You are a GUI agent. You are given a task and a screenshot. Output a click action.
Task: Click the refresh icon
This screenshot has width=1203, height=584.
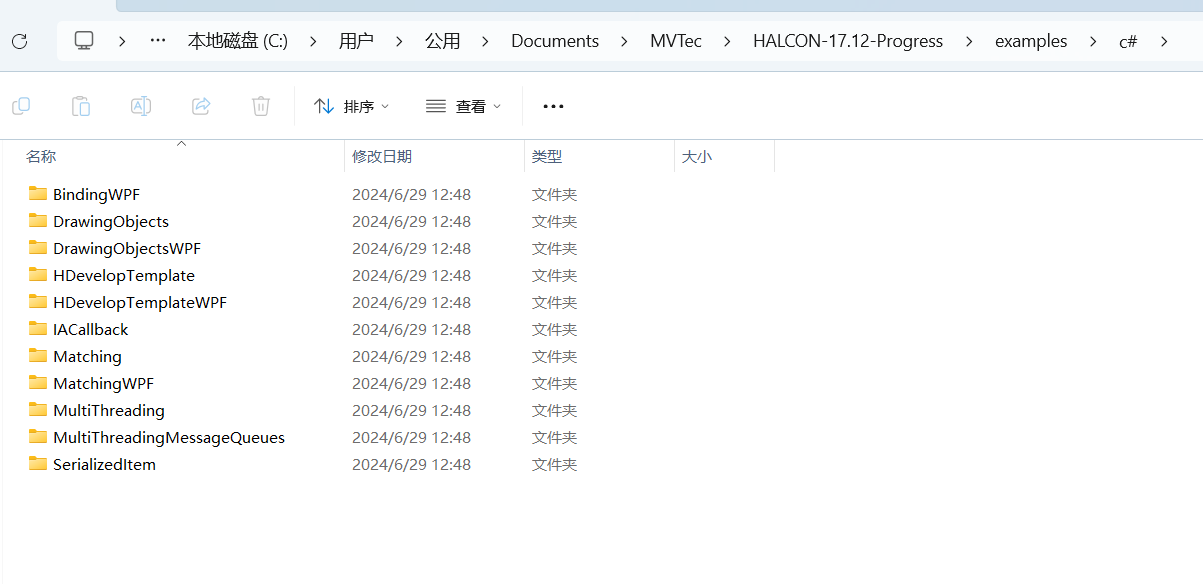(x=19, y=41)
